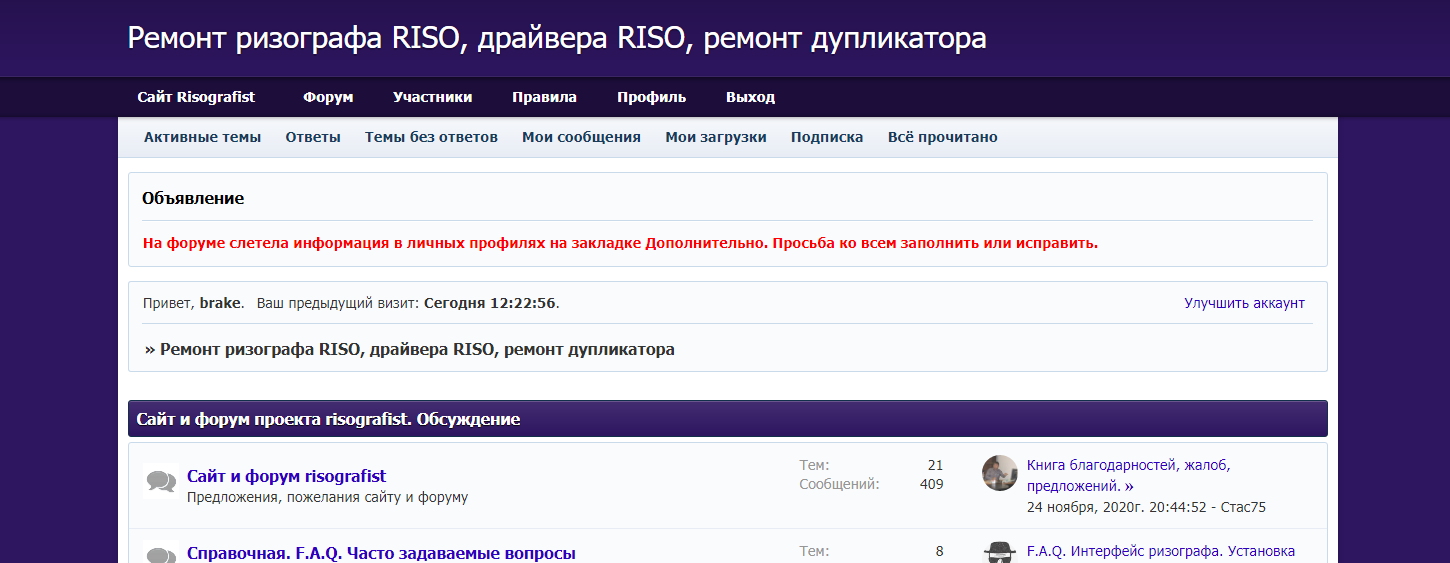This screenshot has height=563, width=1450.
Task: Click the date 24 ноября, 2020г. 20:44:52 - Стас75
Action: point(1146,507)
